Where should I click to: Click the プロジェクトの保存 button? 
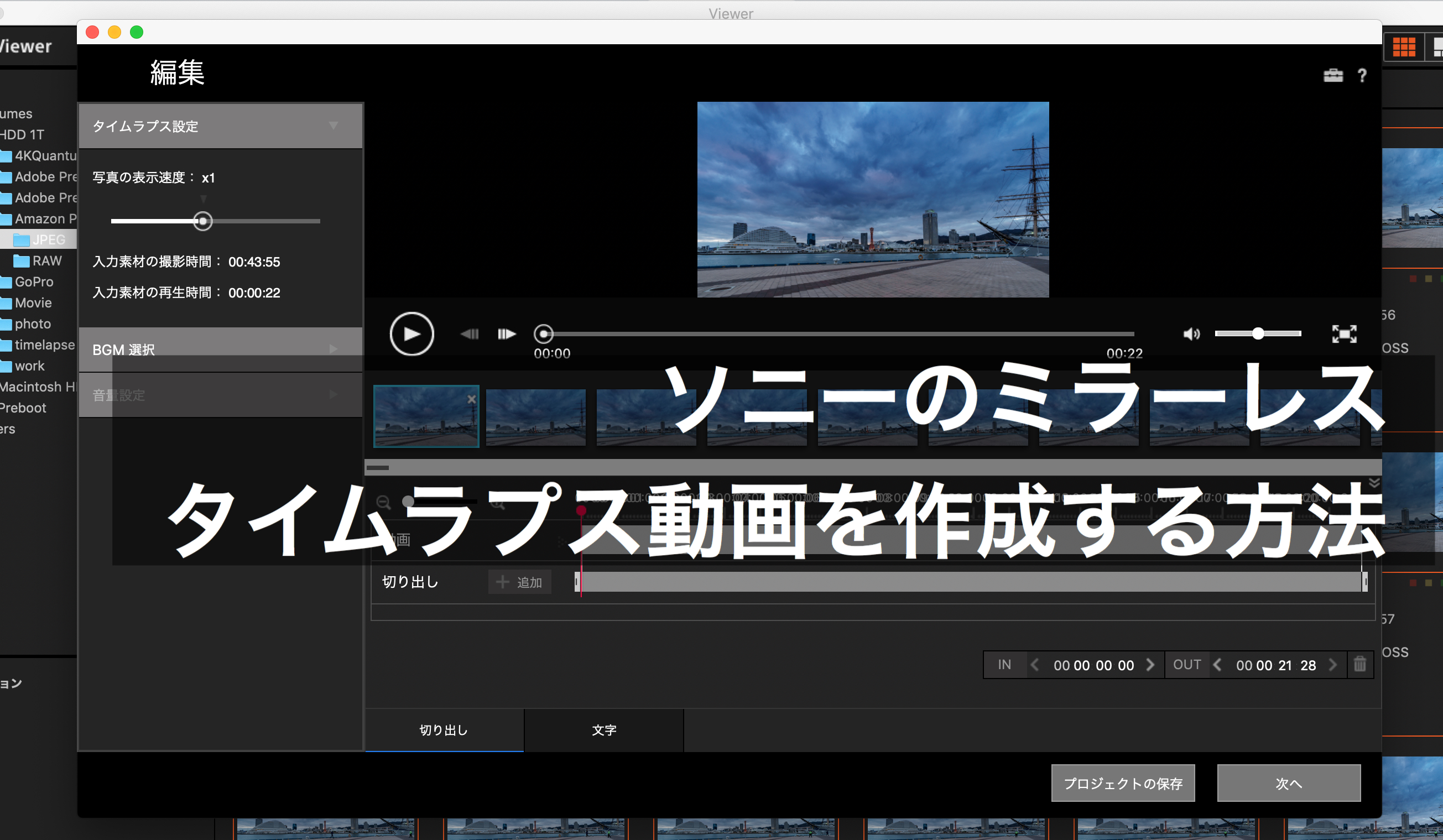pos(1122,782)
